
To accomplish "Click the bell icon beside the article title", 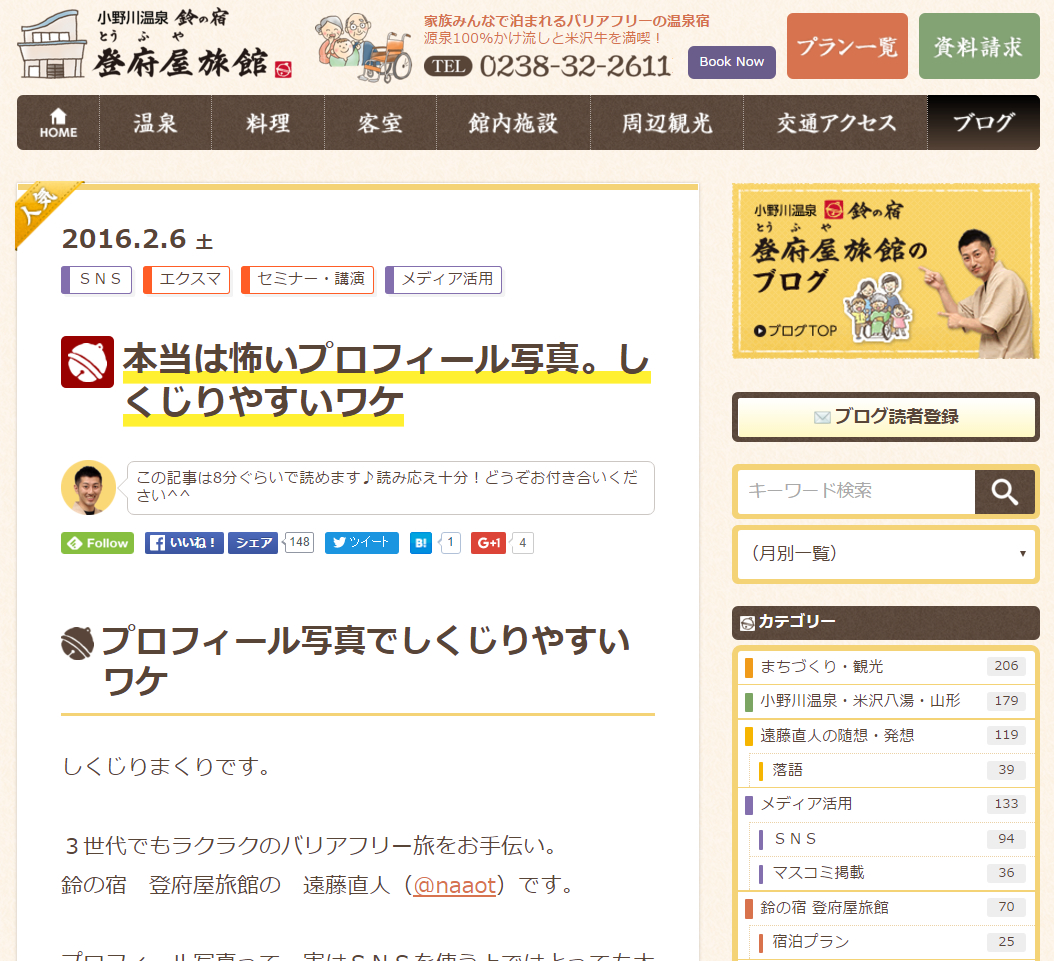I will click(x=88, y=361).
